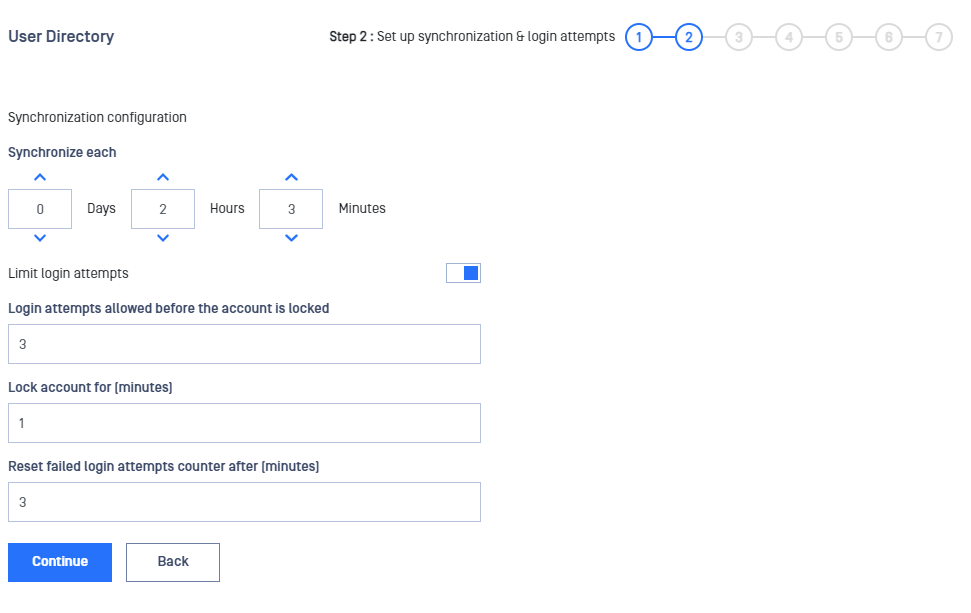Select wizard step 2 circle

pyautogui.click(x=689, y=37)
